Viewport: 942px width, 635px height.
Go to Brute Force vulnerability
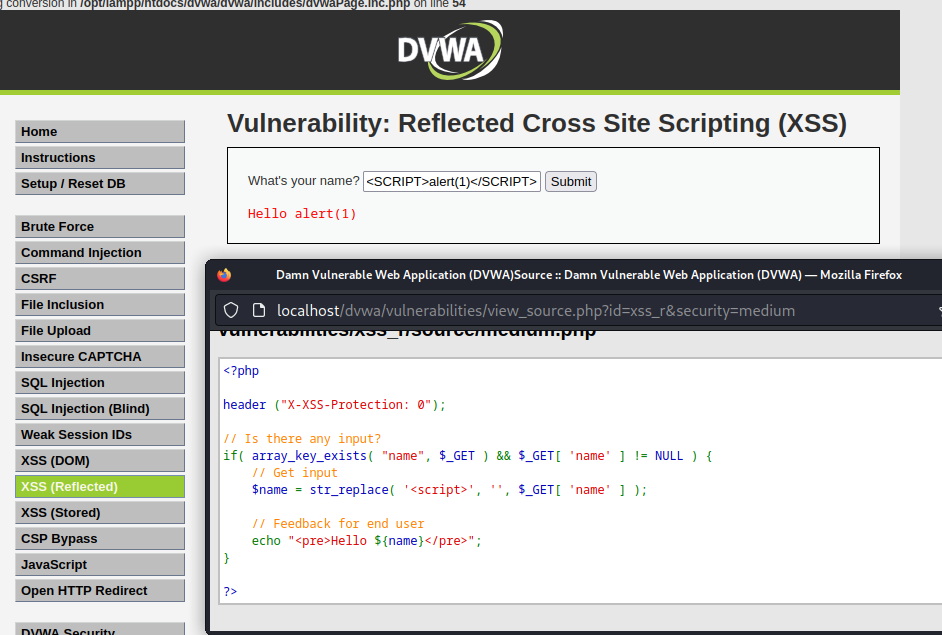coord(100,226)
